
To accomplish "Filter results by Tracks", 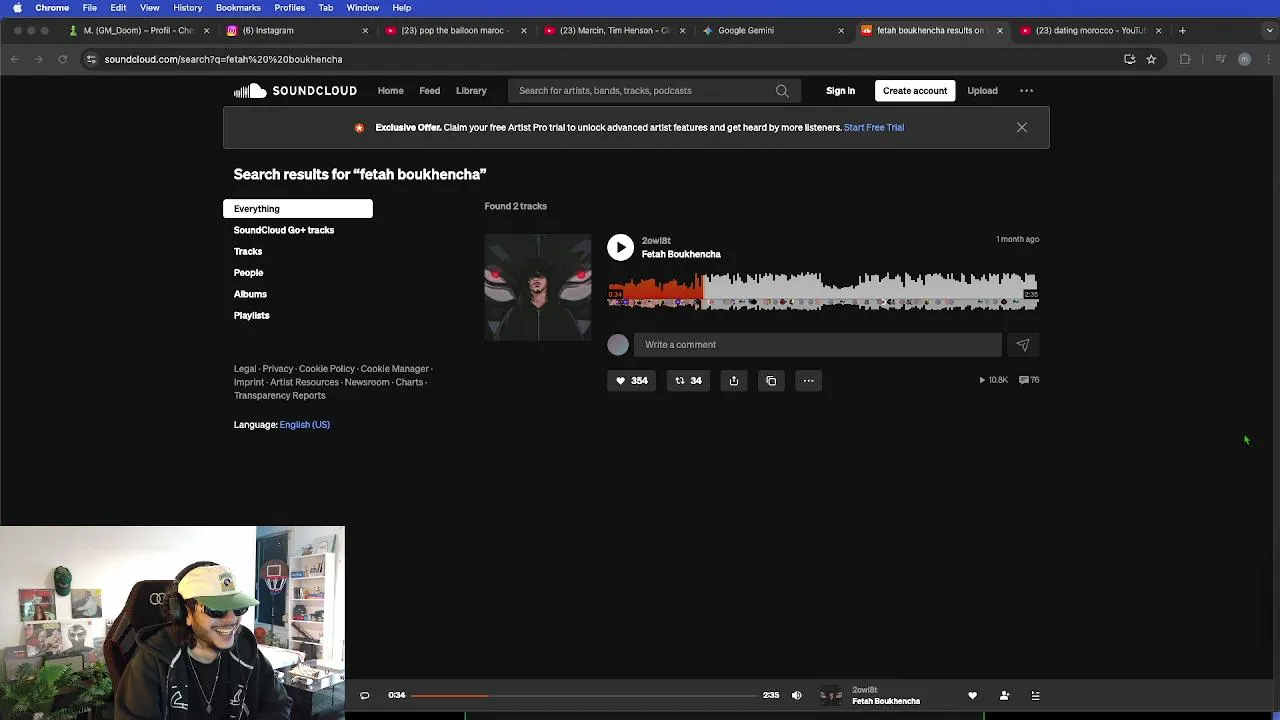I will [x=248, y=252].
